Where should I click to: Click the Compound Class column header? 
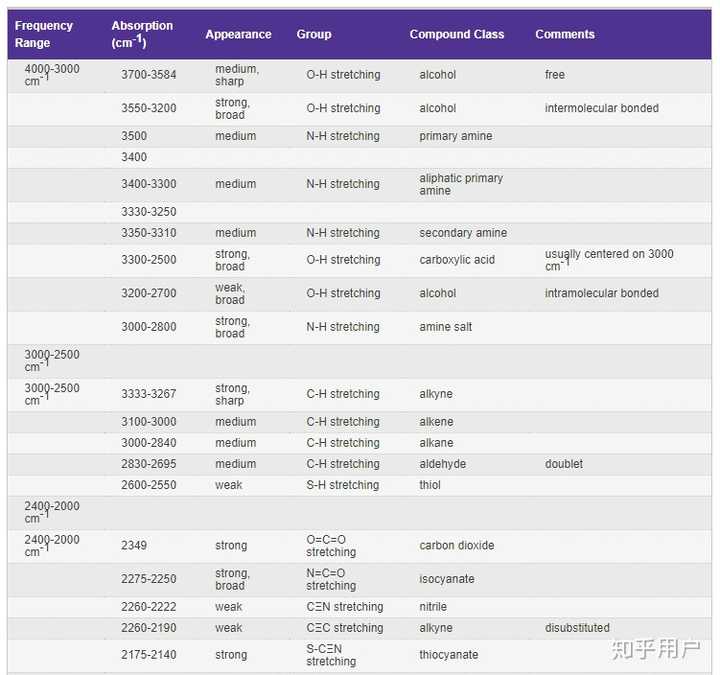[457, 34]
